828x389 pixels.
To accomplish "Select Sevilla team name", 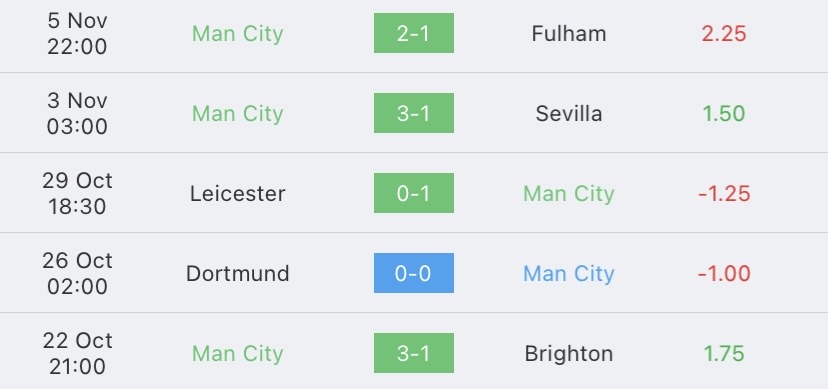I will tap(569, 113).
